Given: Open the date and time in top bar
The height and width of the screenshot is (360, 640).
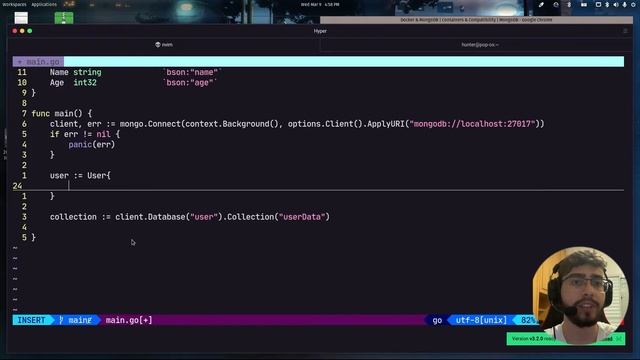Looking at the screenshot, I should (x=320, y=4).
